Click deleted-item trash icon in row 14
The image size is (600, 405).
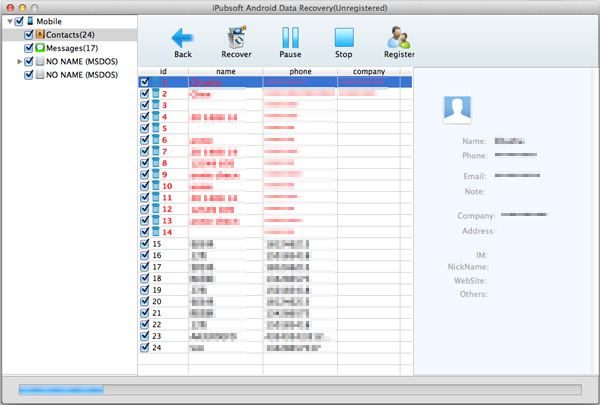[155, 232]
